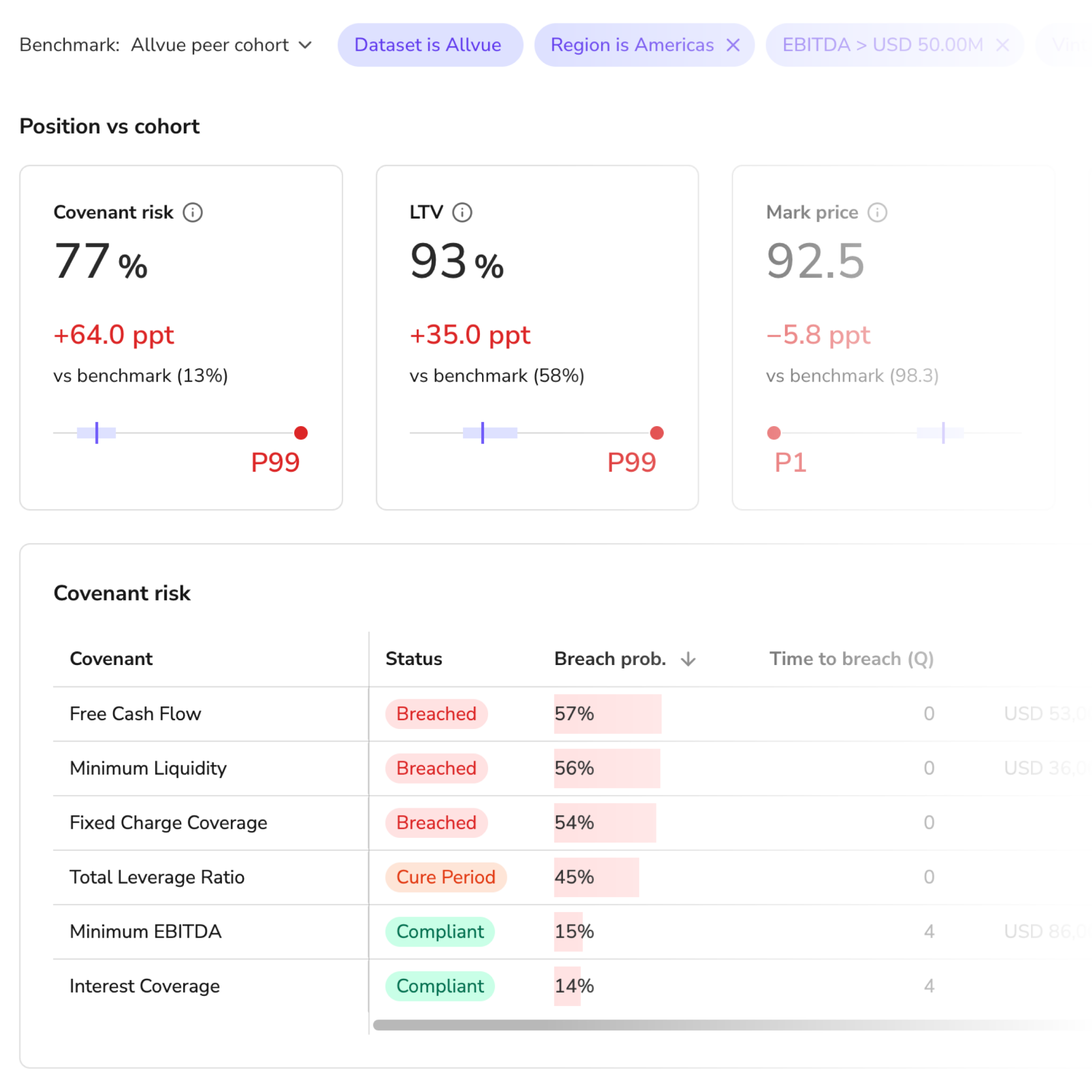Remove the EBITDA > USD 50.00M filter
This screenshot has width=1092, height=1092.
click(1002, 45)
